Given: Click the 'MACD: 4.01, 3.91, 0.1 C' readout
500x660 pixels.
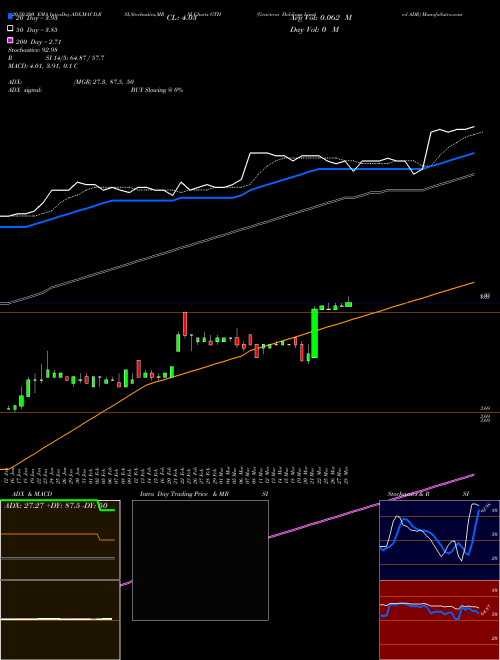Looking at the screenshot, I should pyautogui.click(x=43, y=66).
